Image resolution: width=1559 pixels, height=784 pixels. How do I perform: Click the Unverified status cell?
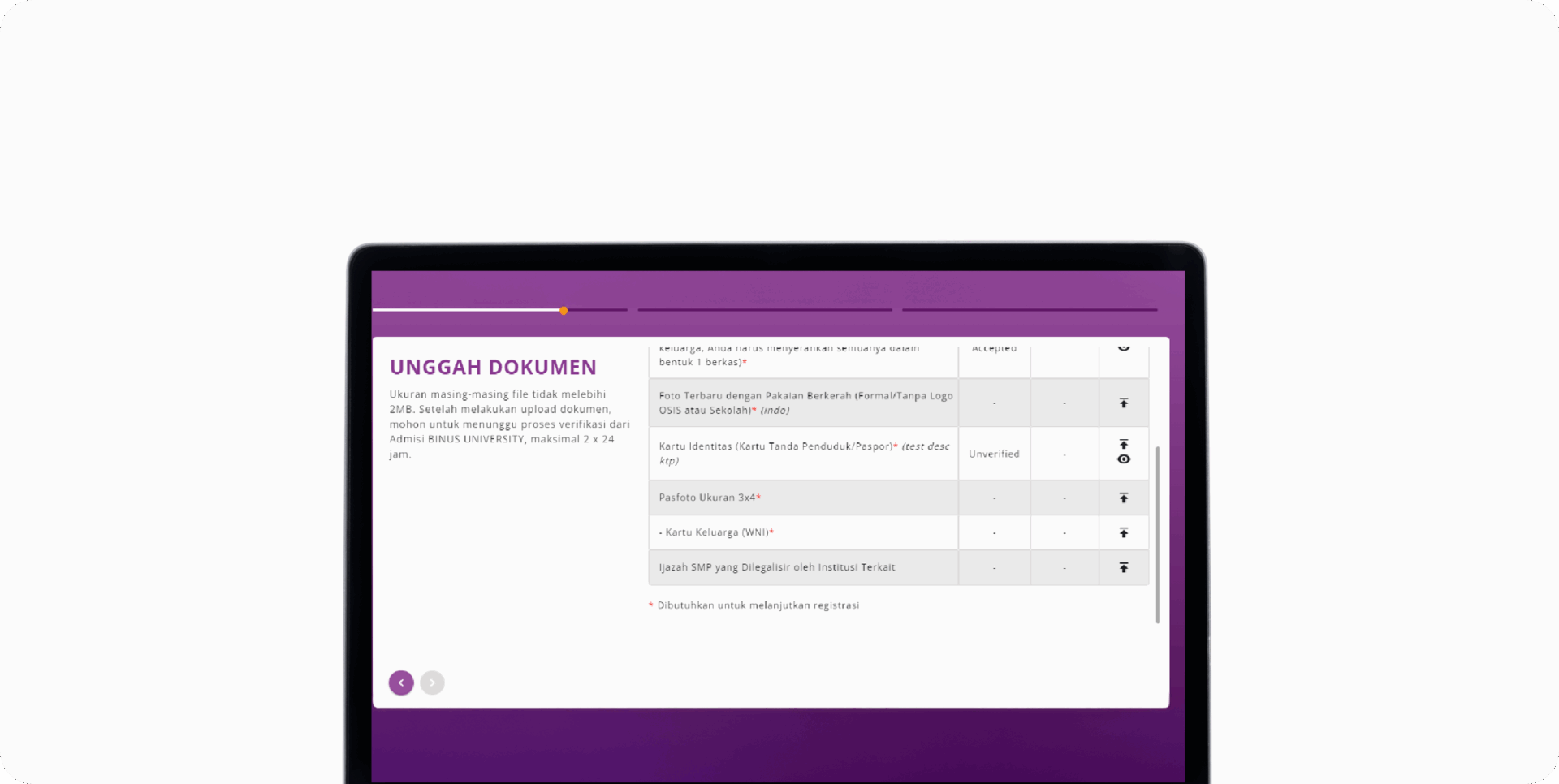[994, 454]
